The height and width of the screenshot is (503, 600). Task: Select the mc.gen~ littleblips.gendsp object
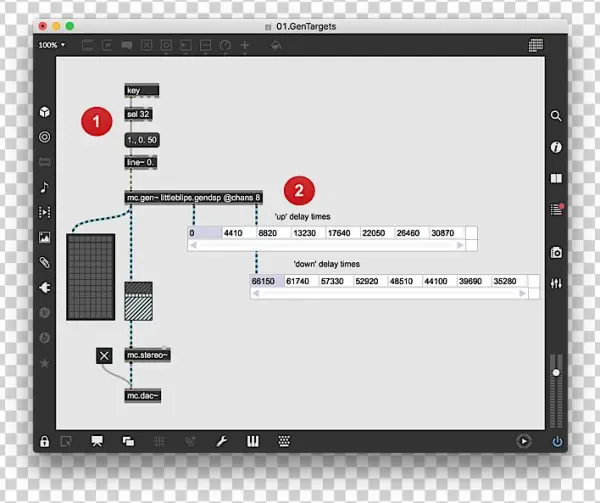(193, 197)
